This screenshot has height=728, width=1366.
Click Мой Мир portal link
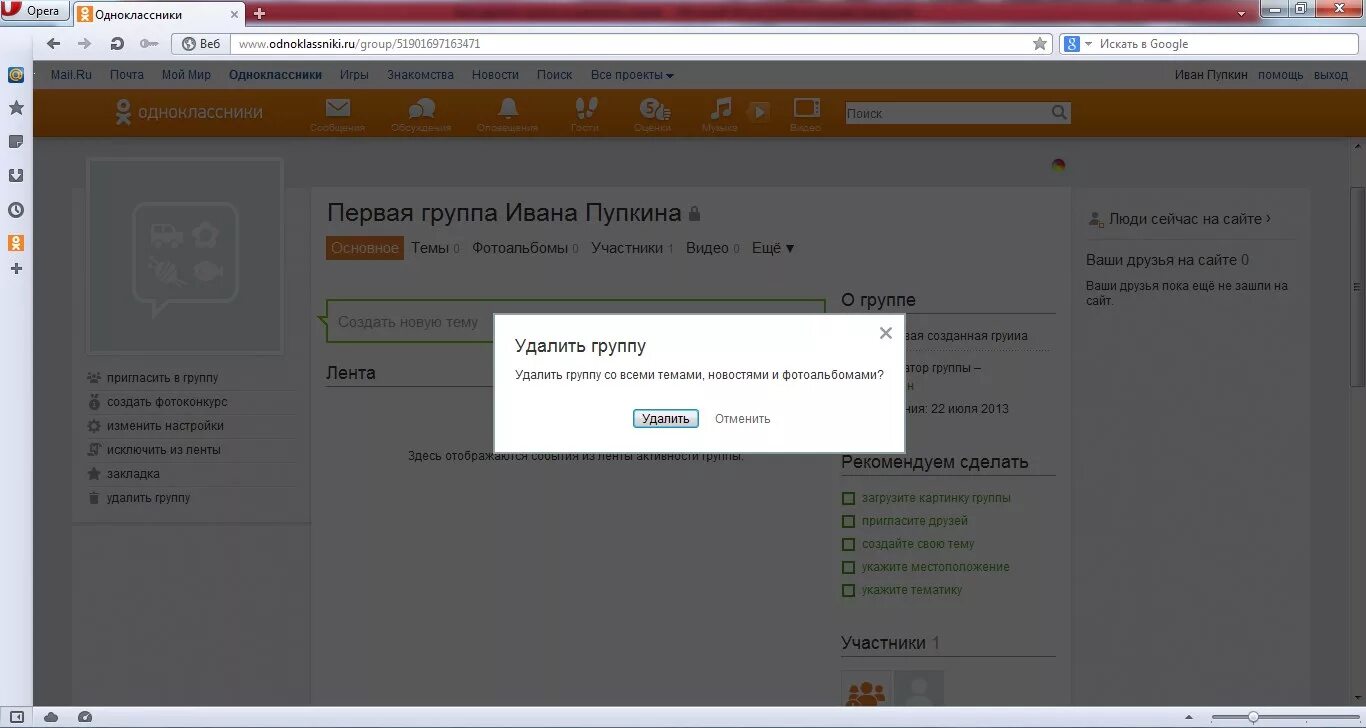(x=186, y=75)
